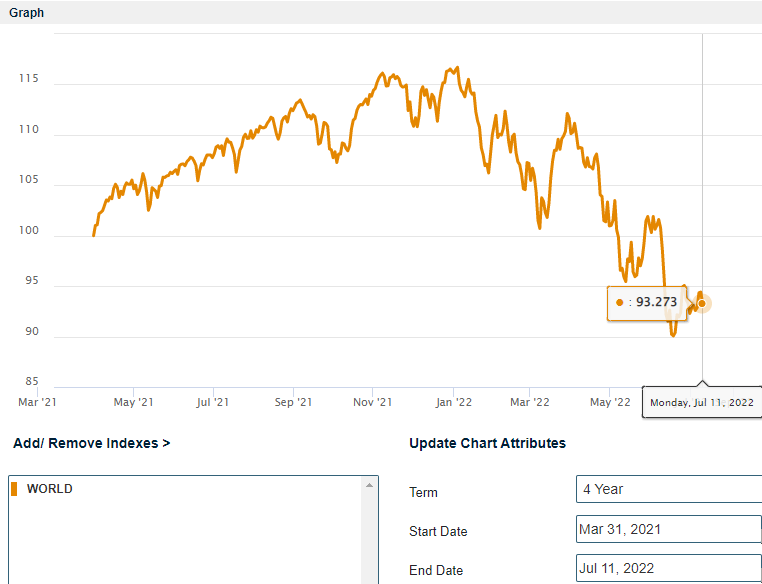The image size is (762, 584).
Task: Click the Monday, Jul 11, 2022 date label
Action: [x=701, y=403]
